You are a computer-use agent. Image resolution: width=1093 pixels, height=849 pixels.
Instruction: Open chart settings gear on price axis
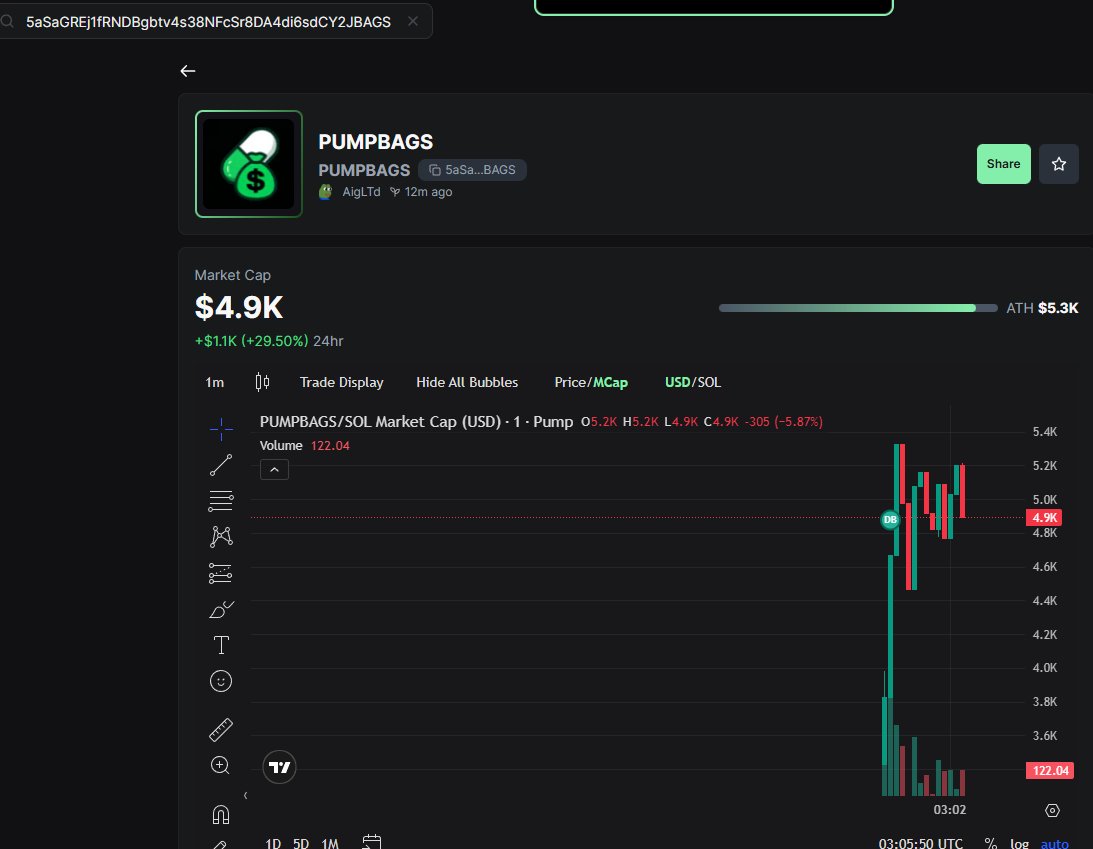coord(1053,810)
